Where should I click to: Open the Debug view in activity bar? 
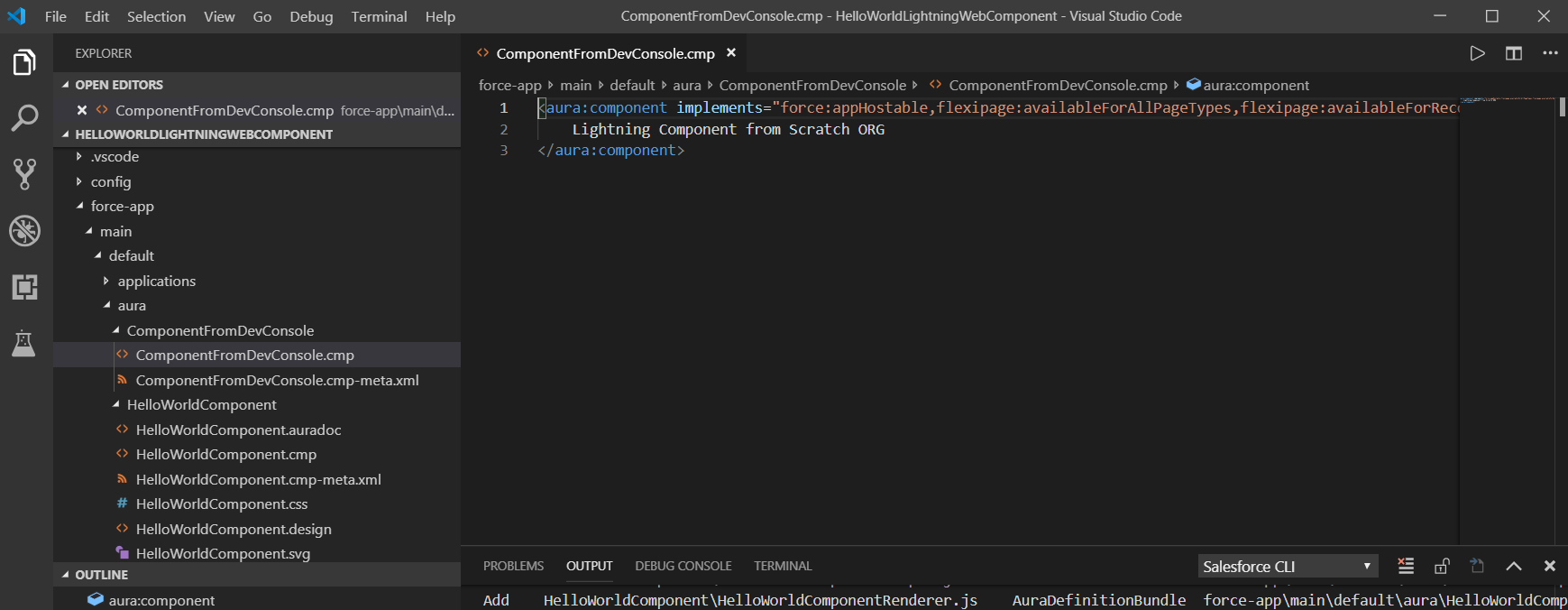click(x=24, y=231)
